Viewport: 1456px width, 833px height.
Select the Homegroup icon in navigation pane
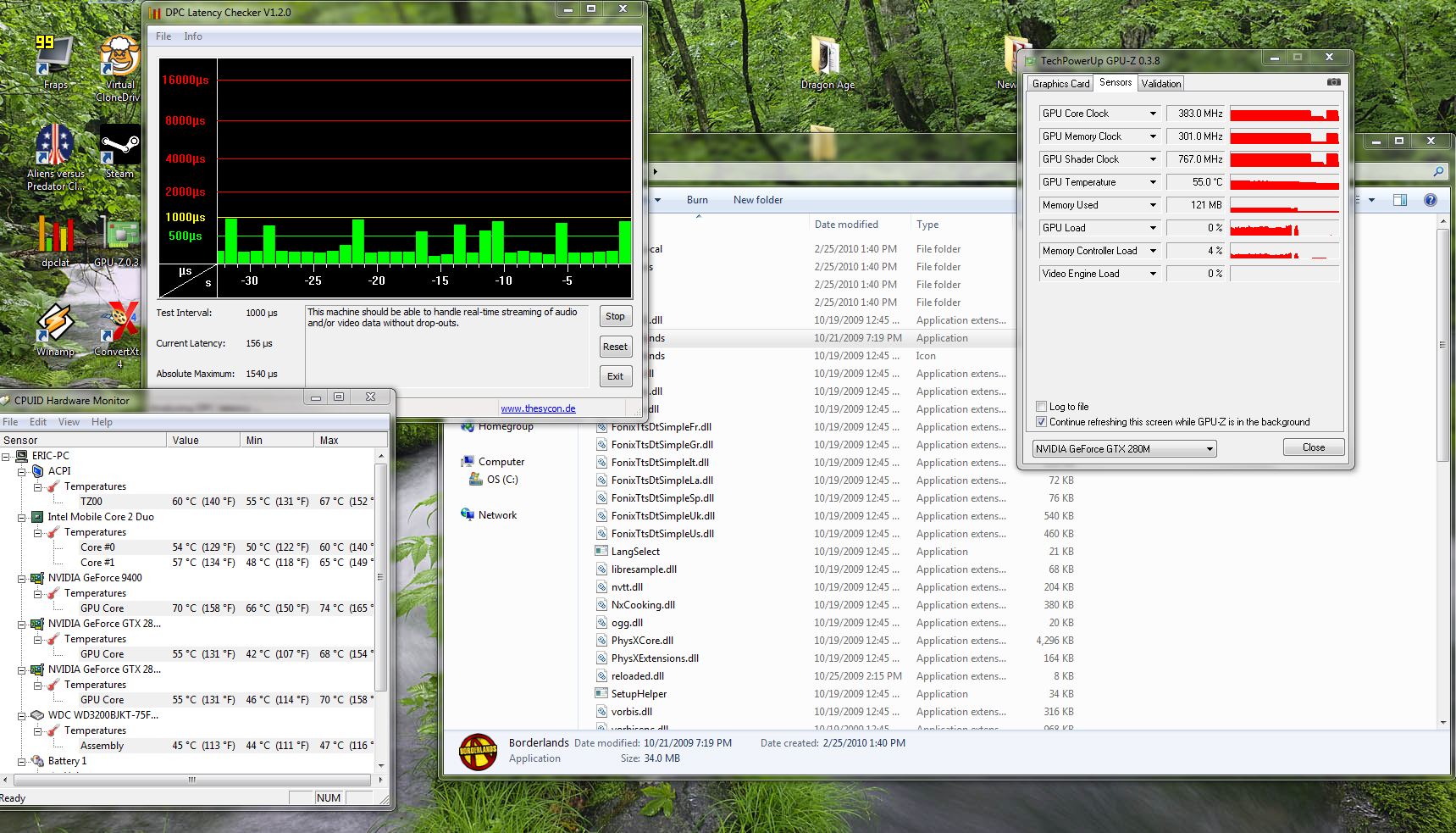coord(468,426)
